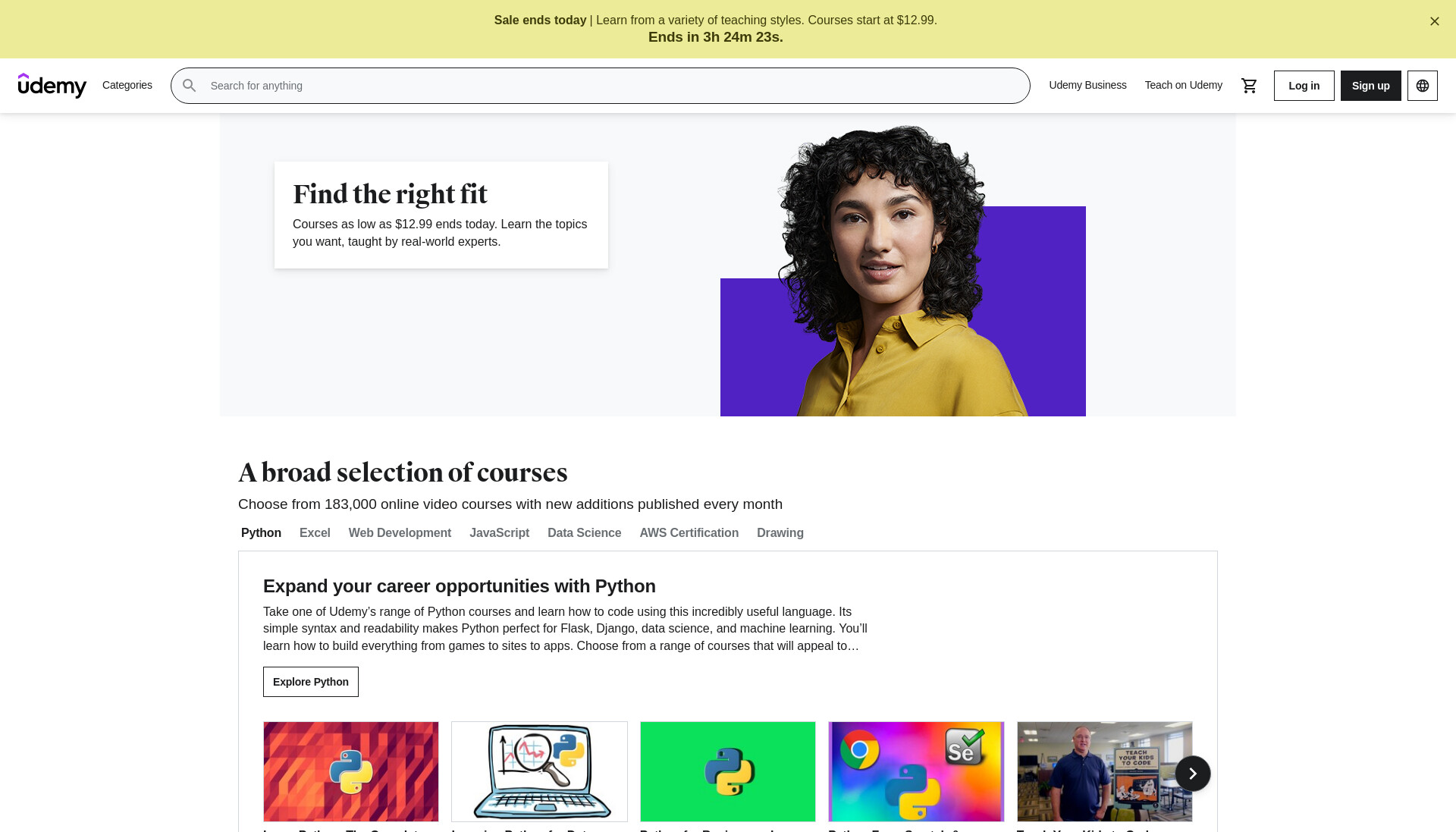Image resolution: width=1456 pixels, height=832 pixels.
Task: Open Udemy Business link
Action: tap(1087, 85)
